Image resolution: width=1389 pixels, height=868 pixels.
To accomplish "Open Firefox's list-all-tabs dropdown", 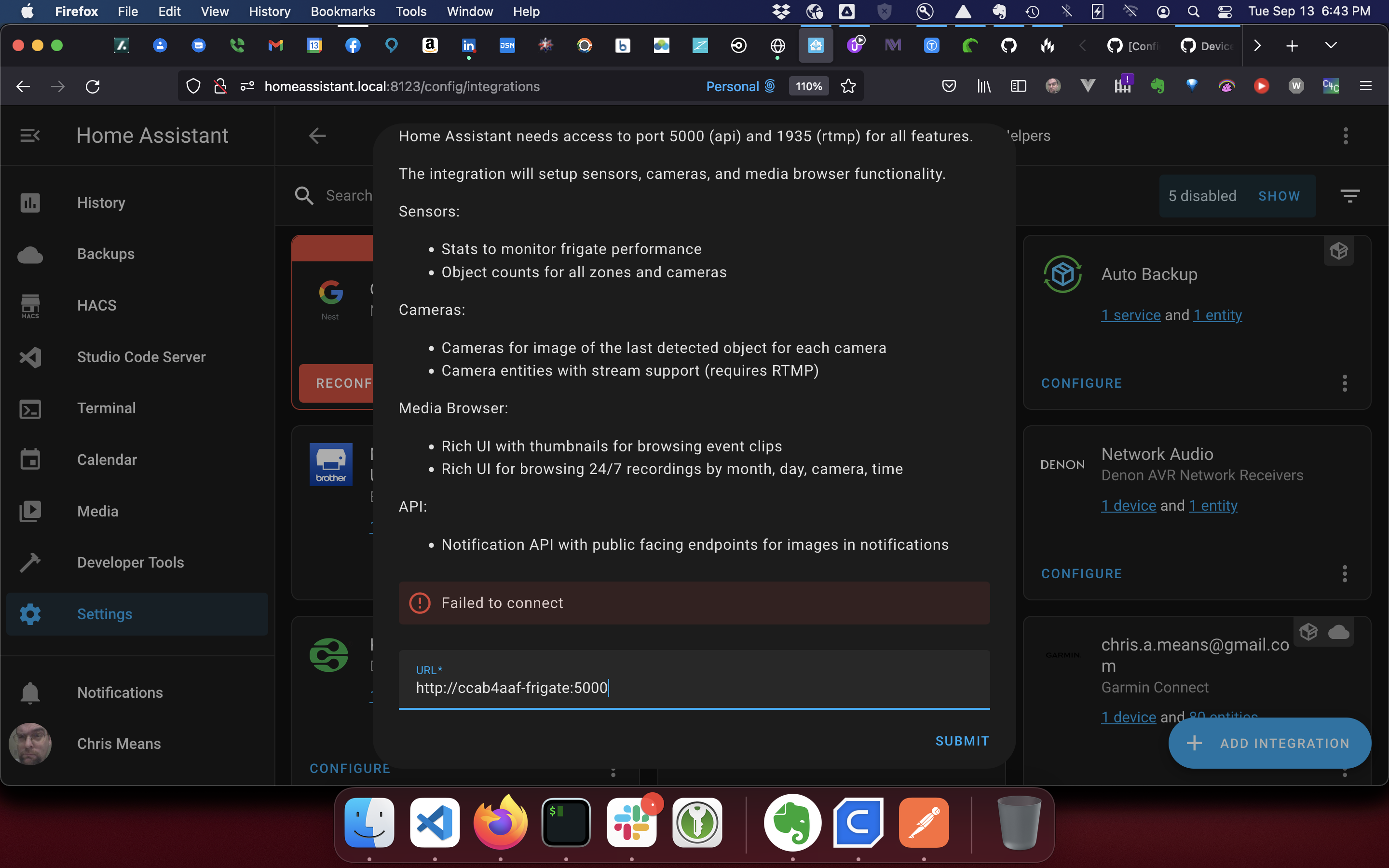I will [1332, 45].
